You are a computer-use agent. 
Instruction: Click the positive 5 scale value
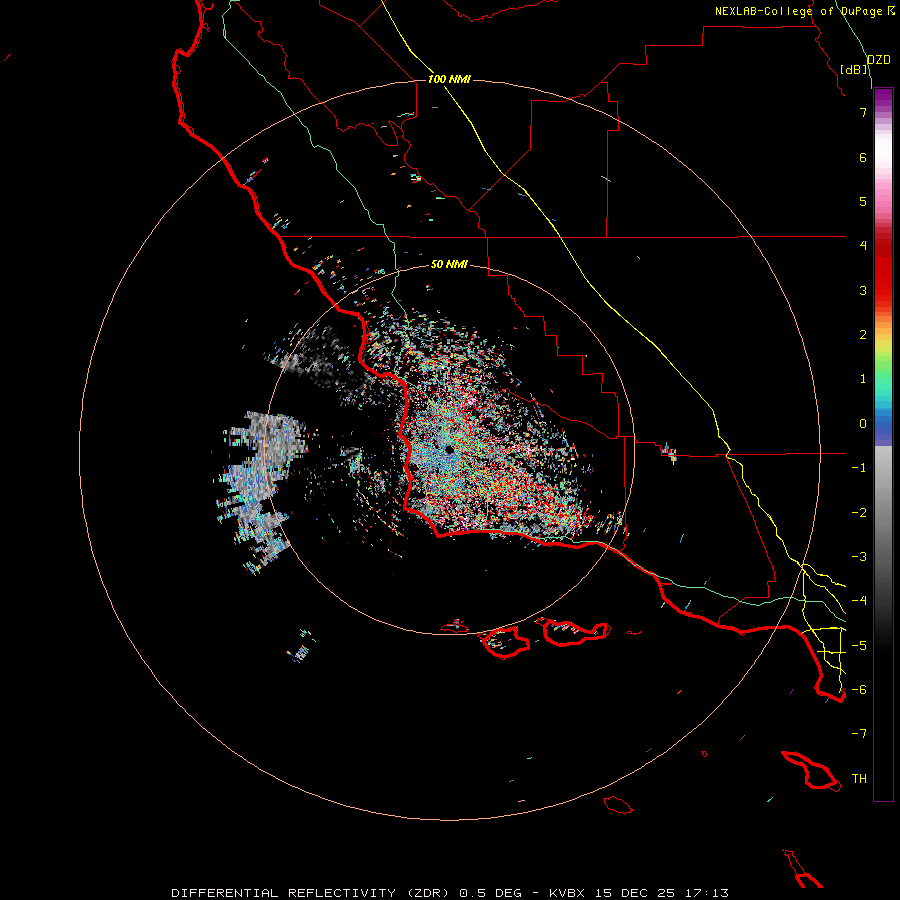[x=863, y=201]
